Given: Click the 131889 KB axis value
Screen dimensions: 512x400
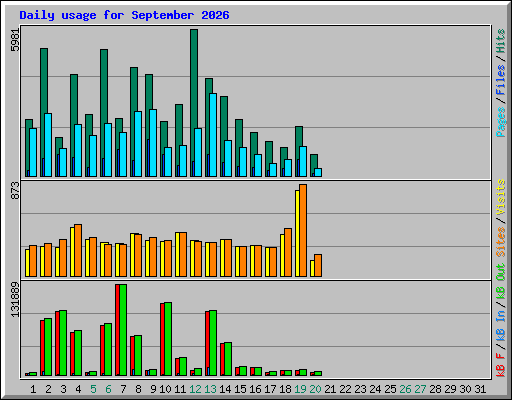Looking at the screenshot, I should [x=15, y=299].
